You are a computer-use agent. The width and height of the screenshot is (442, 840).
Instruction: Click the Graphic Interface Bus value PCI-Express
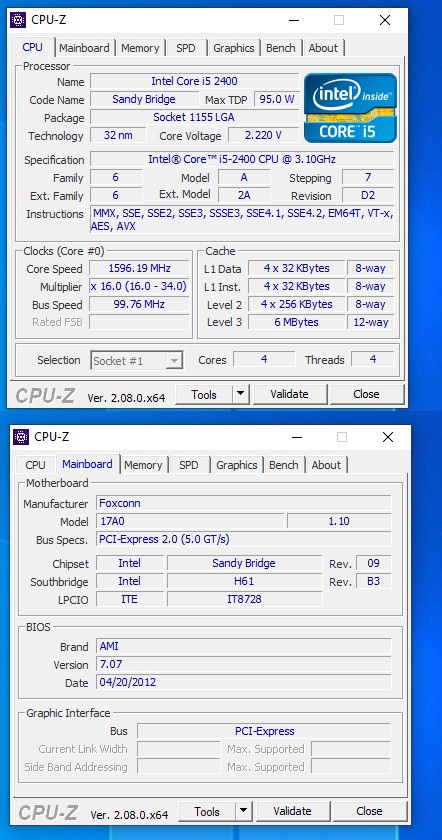[x=264, y=731]
